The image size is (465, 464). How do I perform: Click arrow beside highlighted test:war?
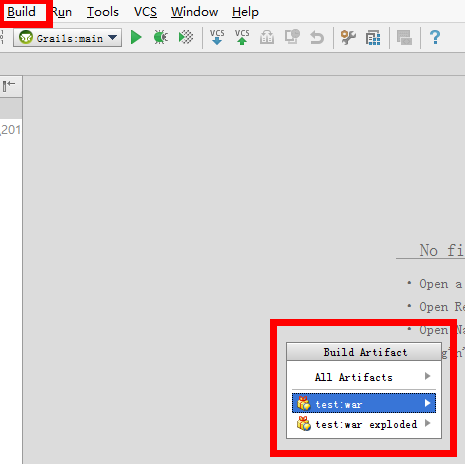coord(428,403)
